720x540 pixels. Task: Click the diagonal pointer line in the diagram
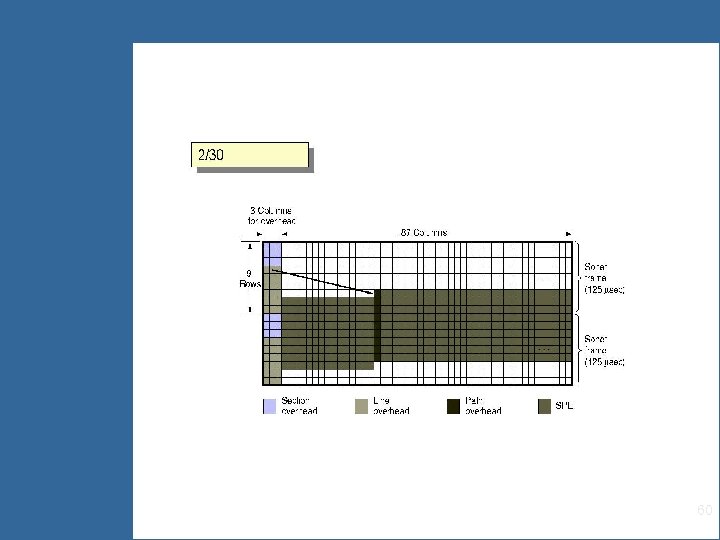[x=322, y=281]
